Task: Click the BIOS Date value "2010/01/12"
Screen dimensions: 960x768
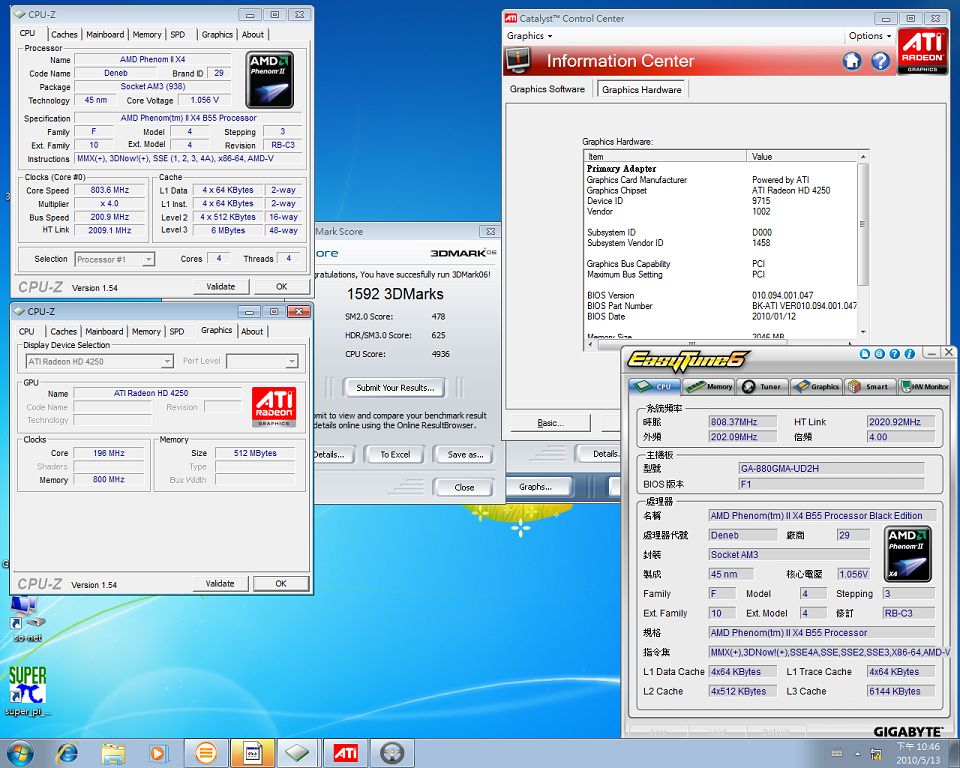Action: click(774, 317)
